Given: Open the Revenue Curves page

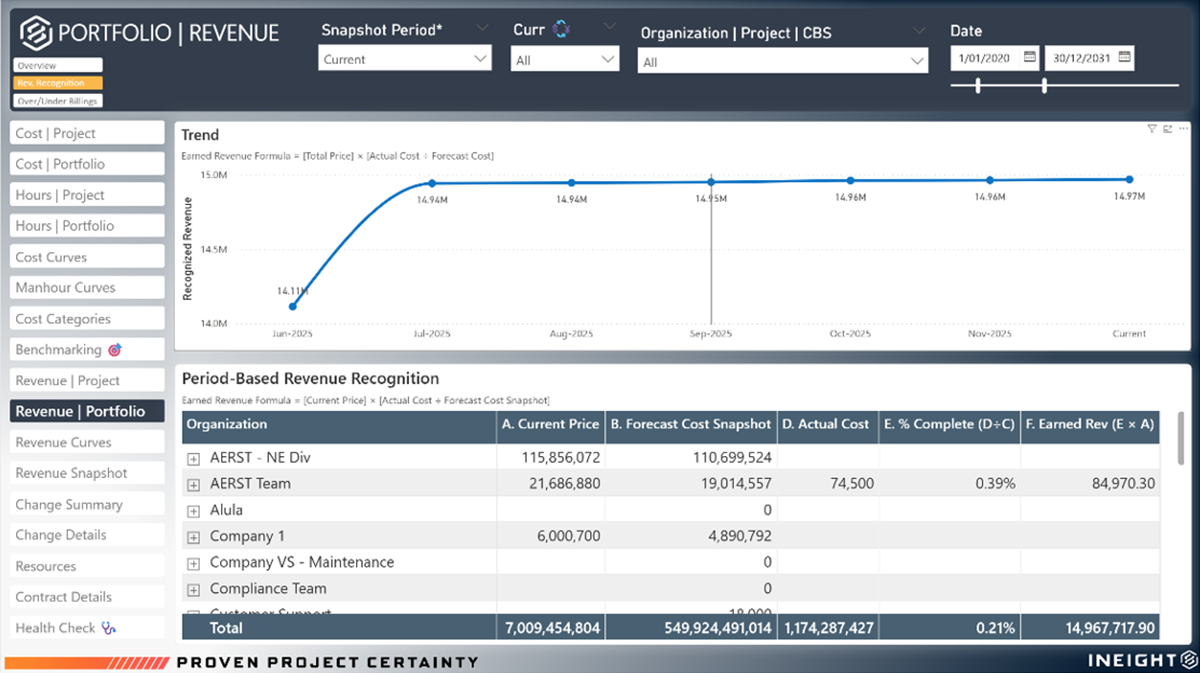Looking at the screenshot, I should [87, 443].
